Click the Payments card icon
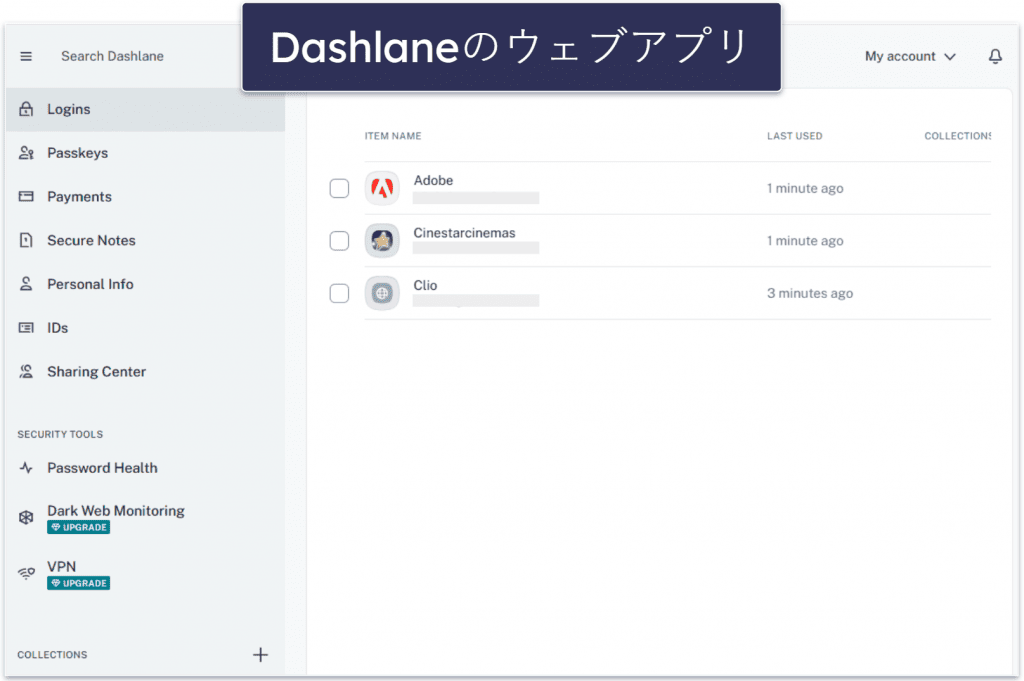Screen dimensions: 1024x681 click(26, 197)
